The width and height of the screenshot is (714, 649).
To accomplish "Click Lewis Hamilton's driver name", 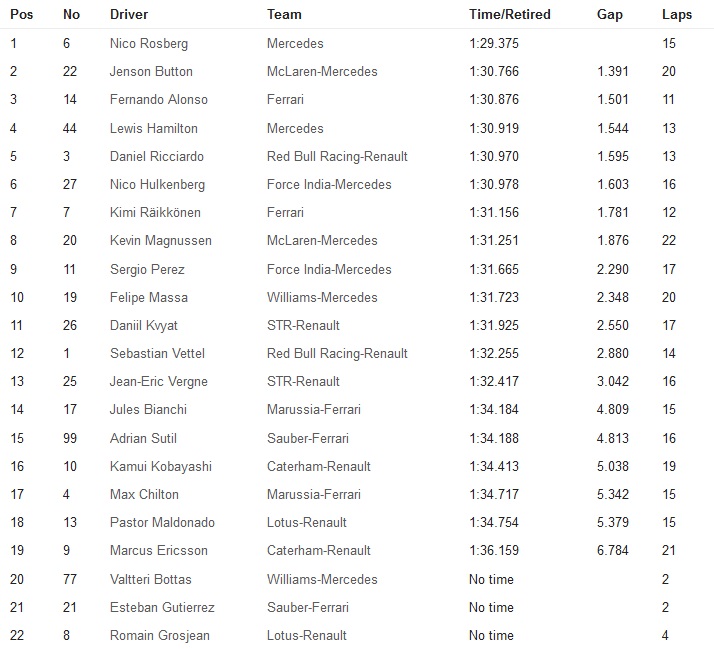I will point(154,128).
